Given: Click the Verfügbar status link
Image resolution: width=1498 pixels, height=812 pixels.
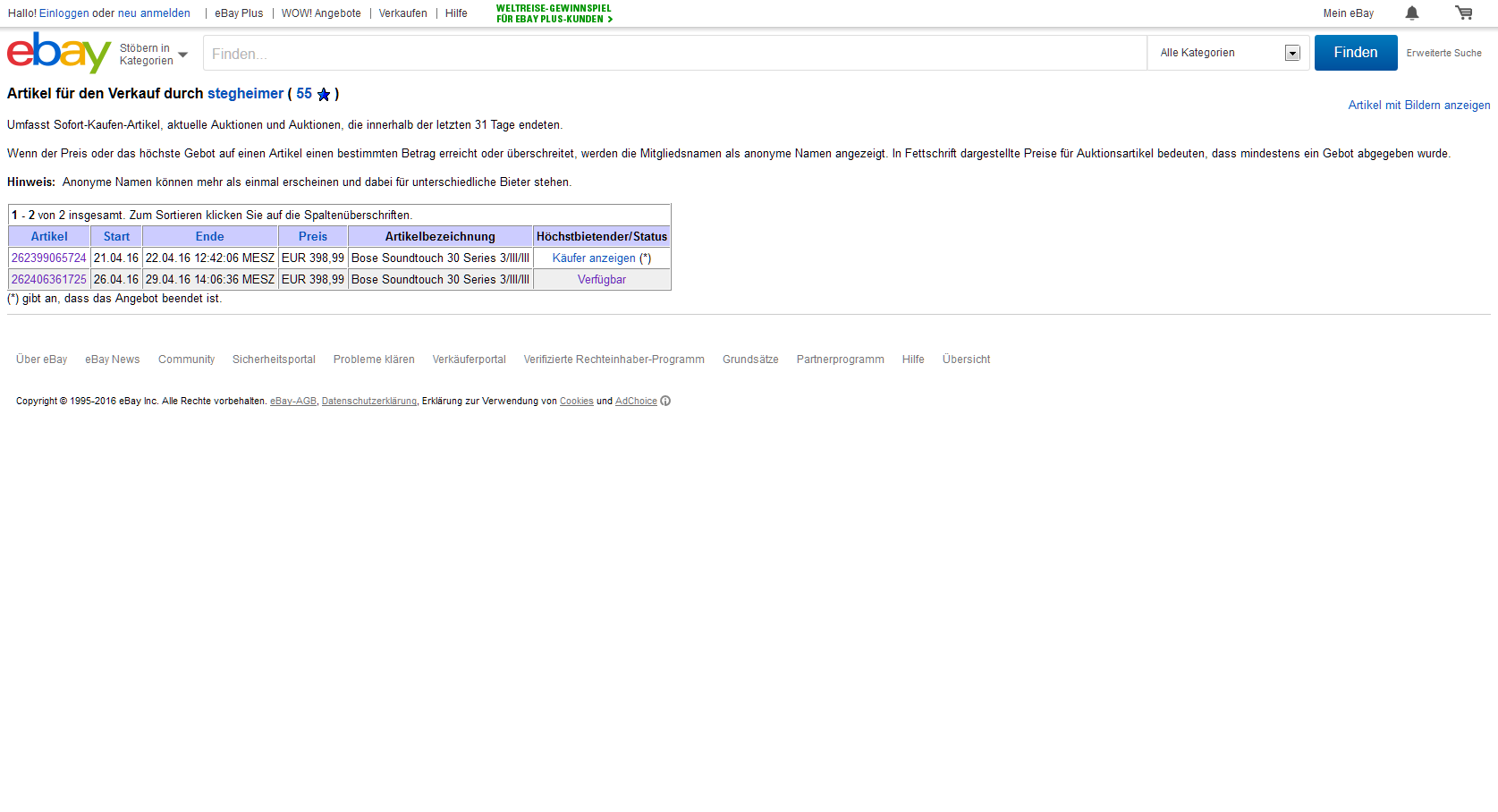Looking at the screenshot, I should 602,279.
